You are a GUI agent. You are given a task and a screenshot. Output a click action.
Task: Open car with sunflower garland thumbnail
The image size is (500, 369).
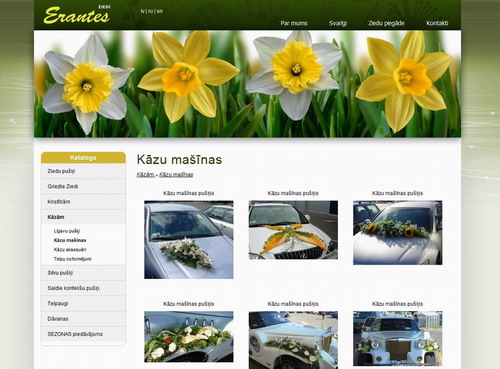(x=398, y=233)
